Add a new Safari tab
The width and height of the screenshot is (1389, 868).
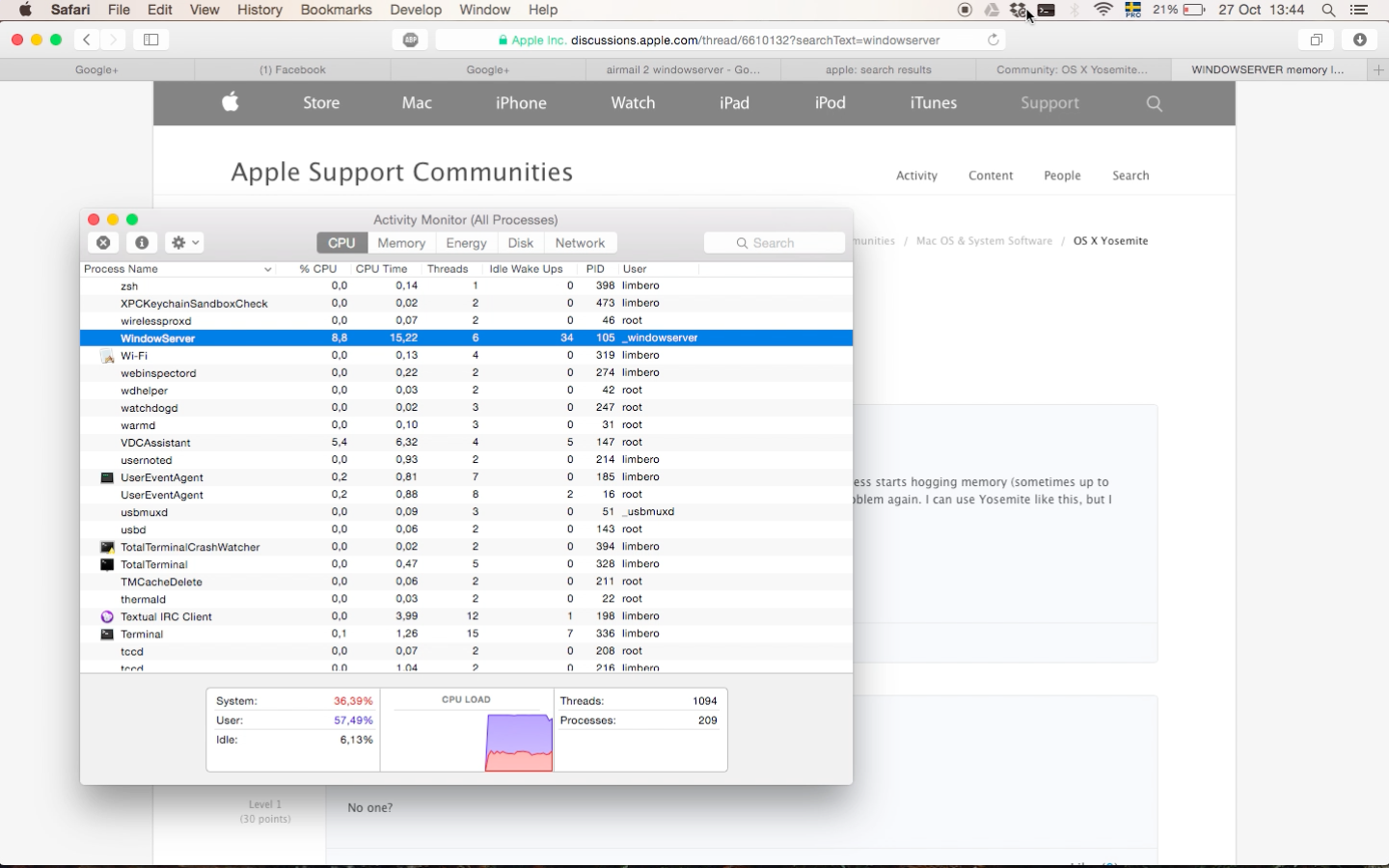(1378, 69)
